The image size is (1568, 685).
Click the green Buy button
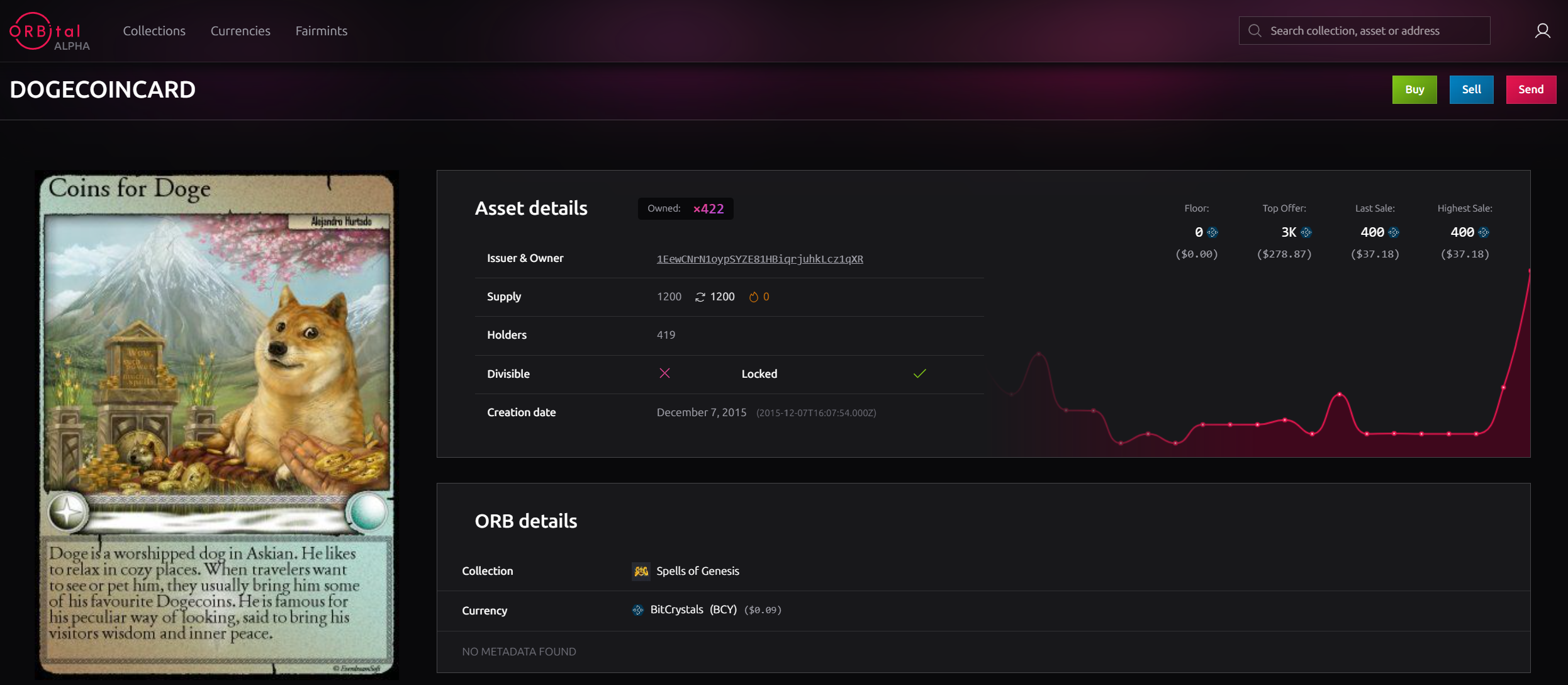point(1414,89)
